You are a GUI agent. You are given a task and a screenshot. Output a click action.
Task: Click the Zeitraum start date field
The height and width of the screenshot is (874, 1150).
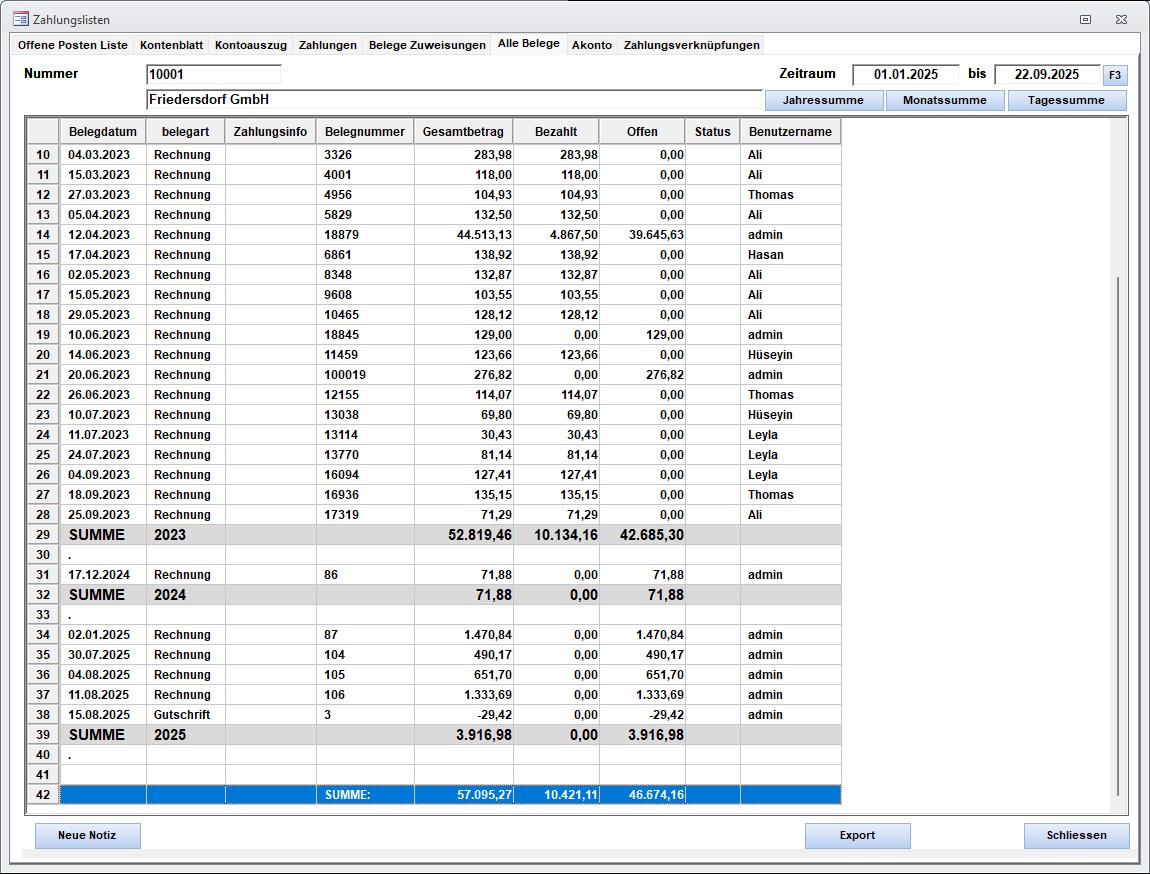[x=905, y=74]
